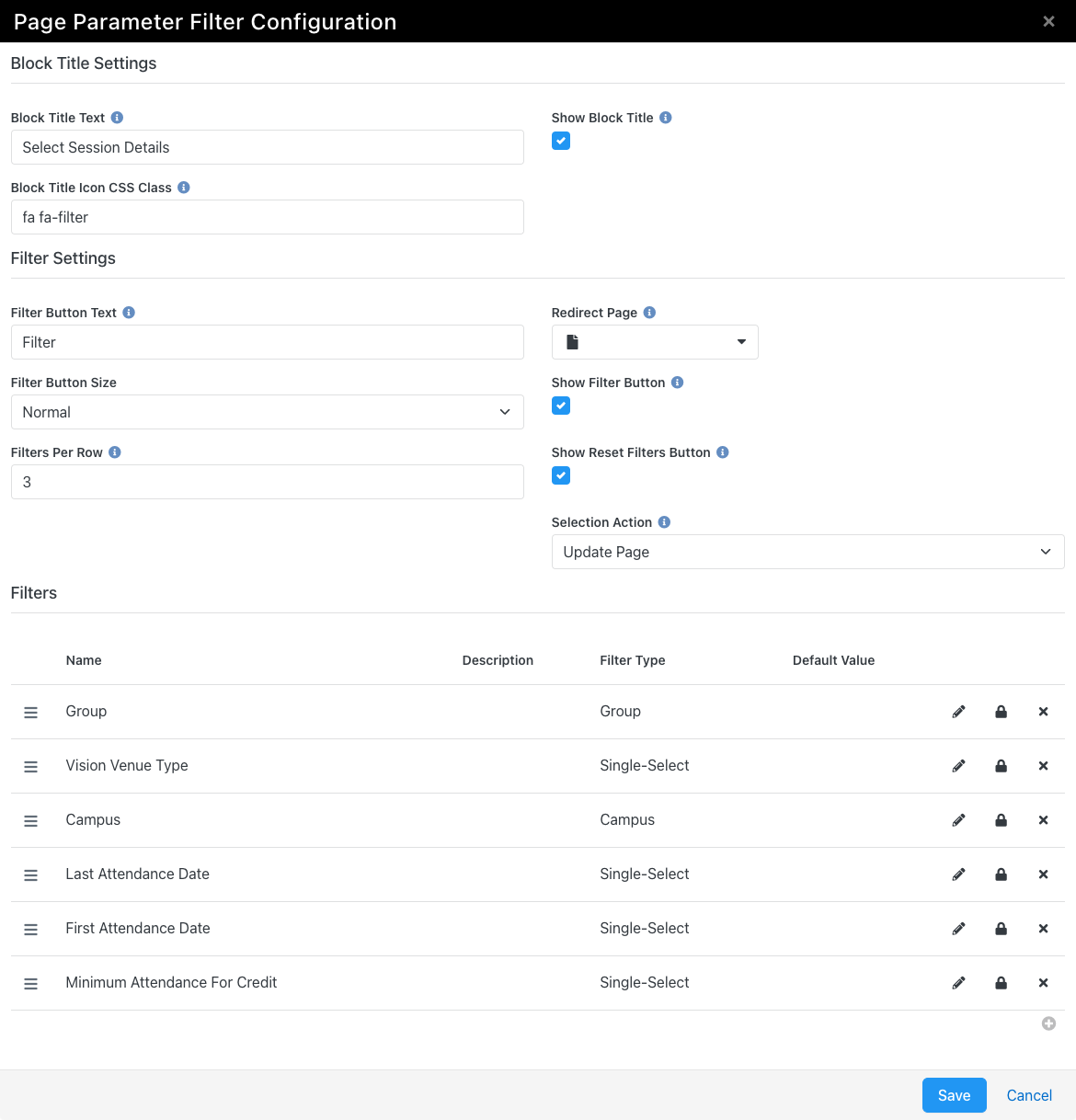Viewport: 1076px width, 1120px height.
Task: Click Filters Per Row input field
Action: coord(268,482)
